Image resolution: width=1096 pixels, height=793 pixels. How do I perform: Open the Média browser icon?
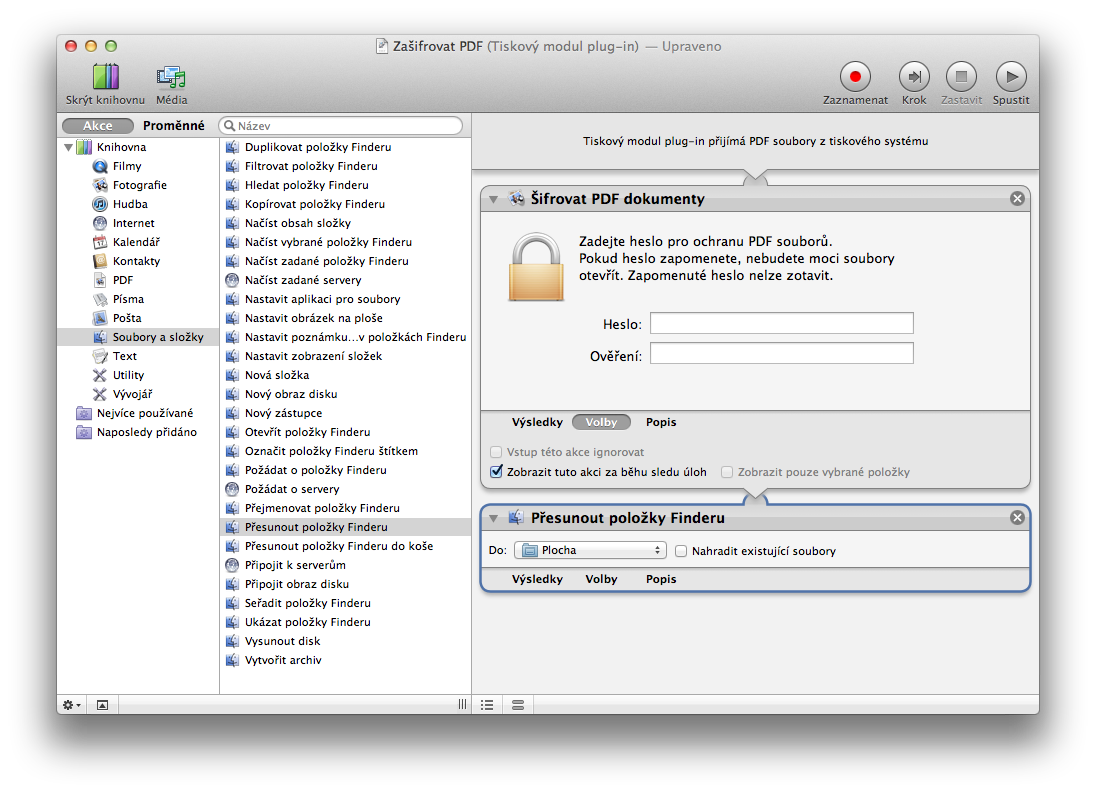(171, 76)
